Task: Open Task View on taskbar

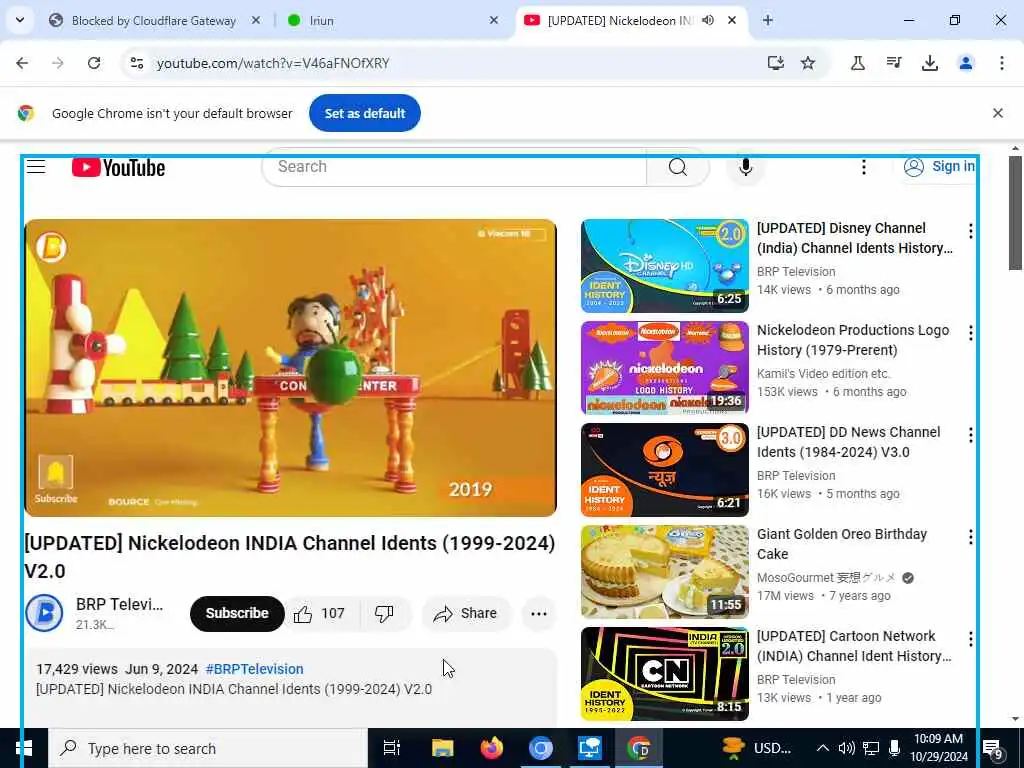Action: coord(391,748)
